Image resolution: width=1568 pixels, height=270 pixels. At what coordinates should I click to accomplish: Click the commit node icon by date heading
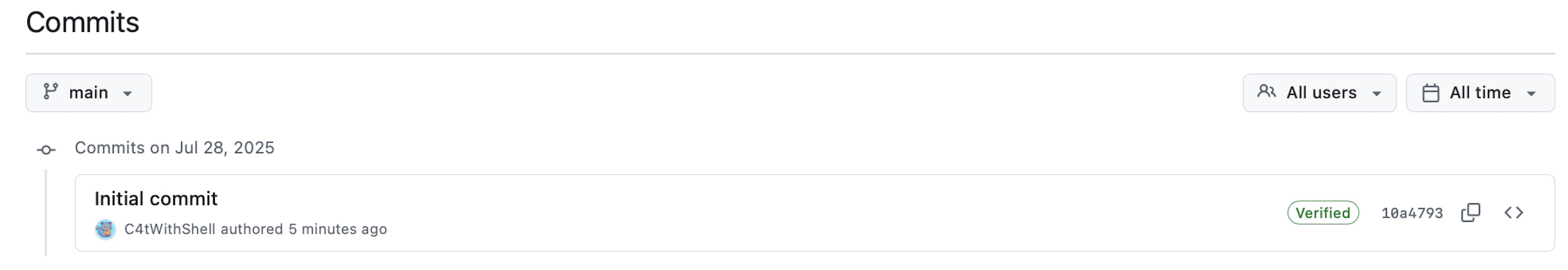(x=46, y=149)
